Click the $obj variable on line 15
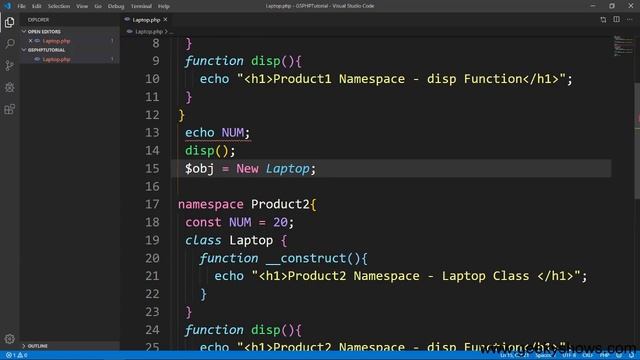 pos(199,169)
